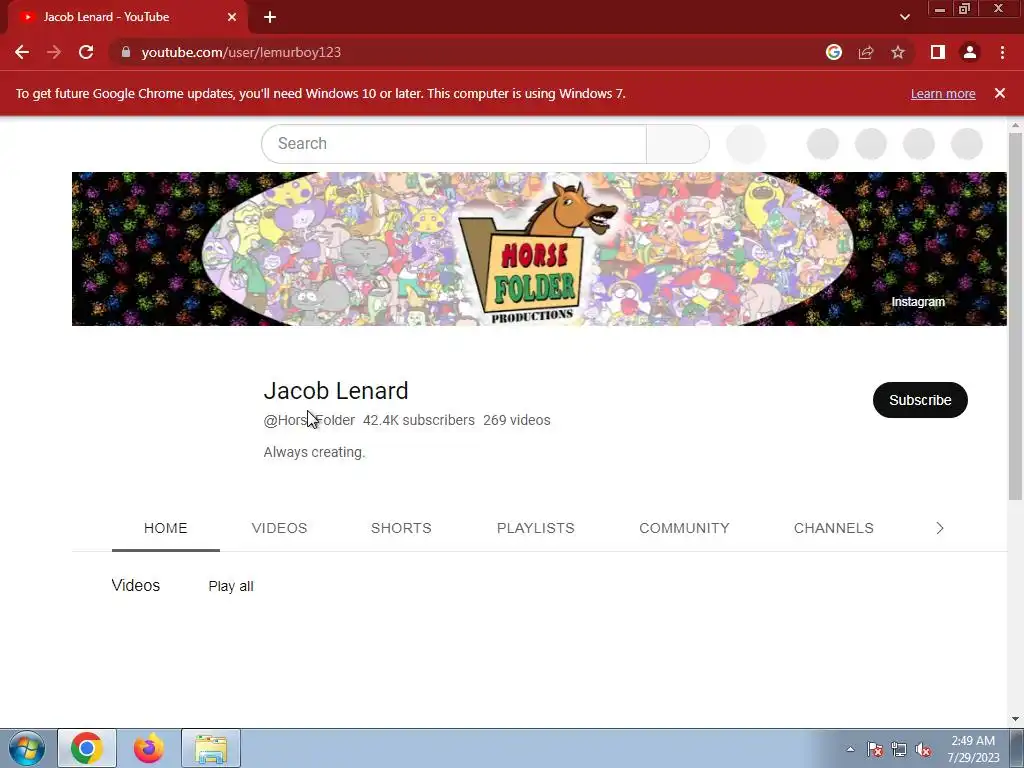Open the COMMUNITY tab
The image size is (1024, 768).
[x=684, y=528]
